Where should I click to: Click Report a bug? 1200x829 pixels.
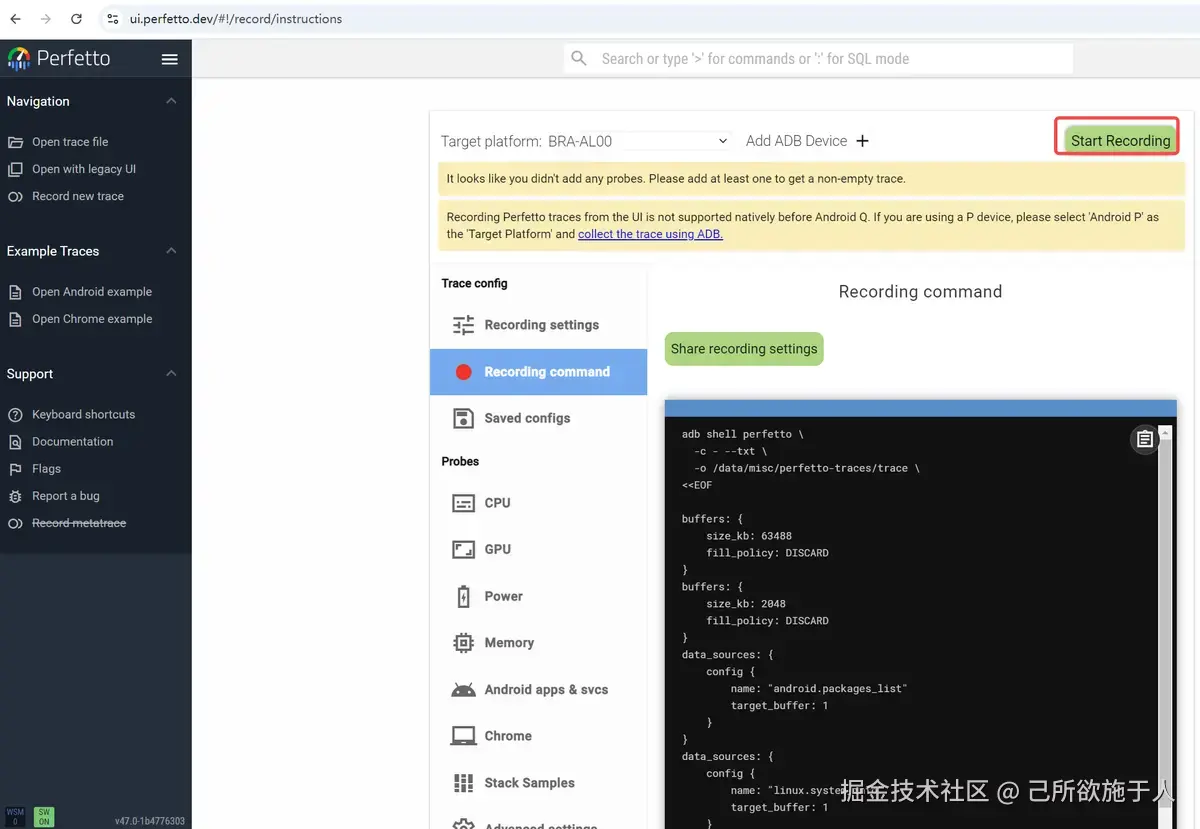coord(66,496)
